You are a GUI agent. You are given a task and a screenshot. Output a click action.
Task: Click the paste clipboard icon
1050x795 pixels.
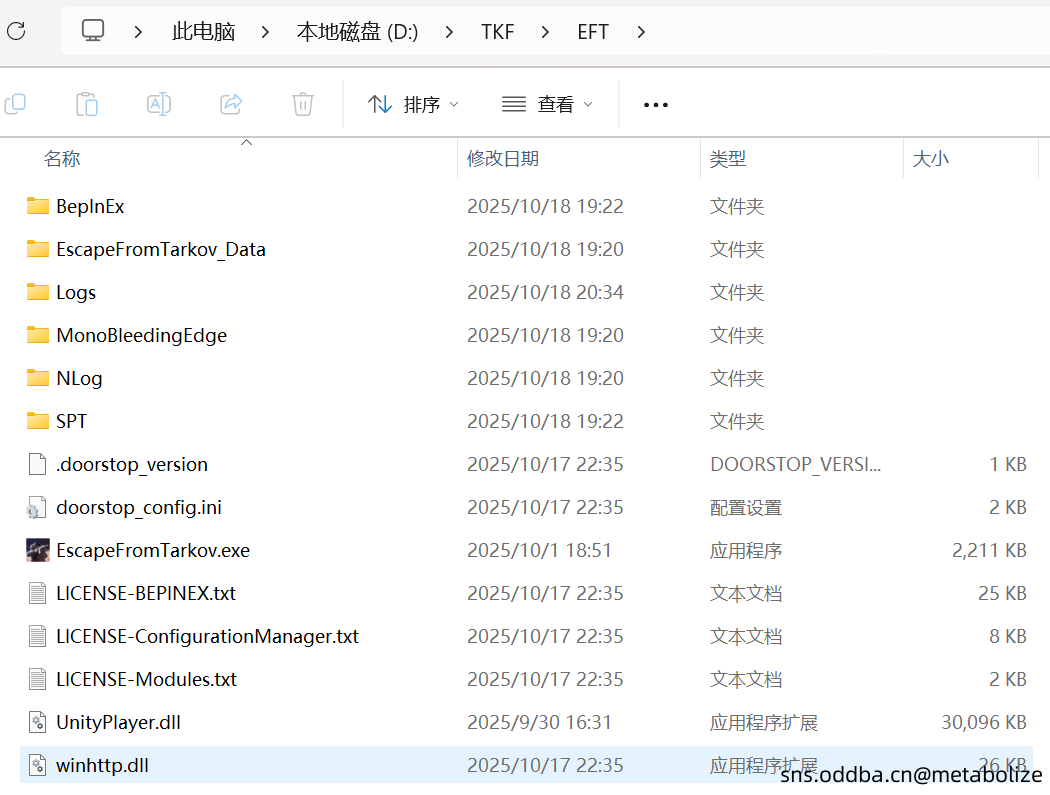[x=87, y=104]
